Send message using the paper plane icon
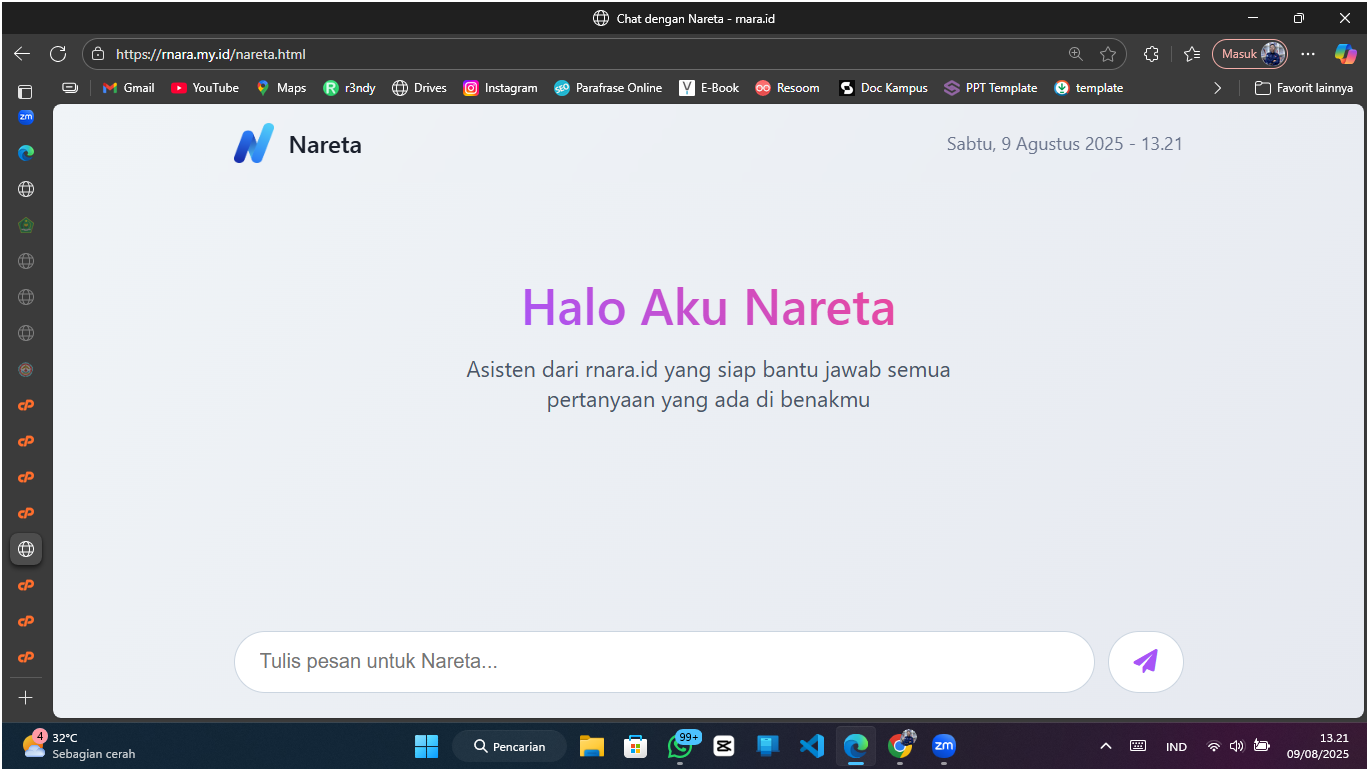Screen dimensions: 1369x771 1145,661
